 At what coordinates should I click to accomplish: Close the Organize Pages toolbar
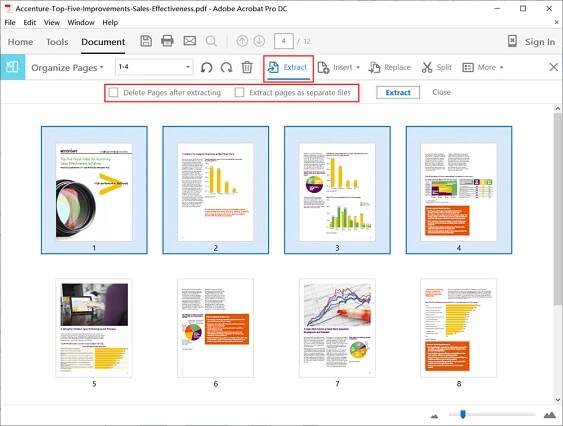[554, 67]
